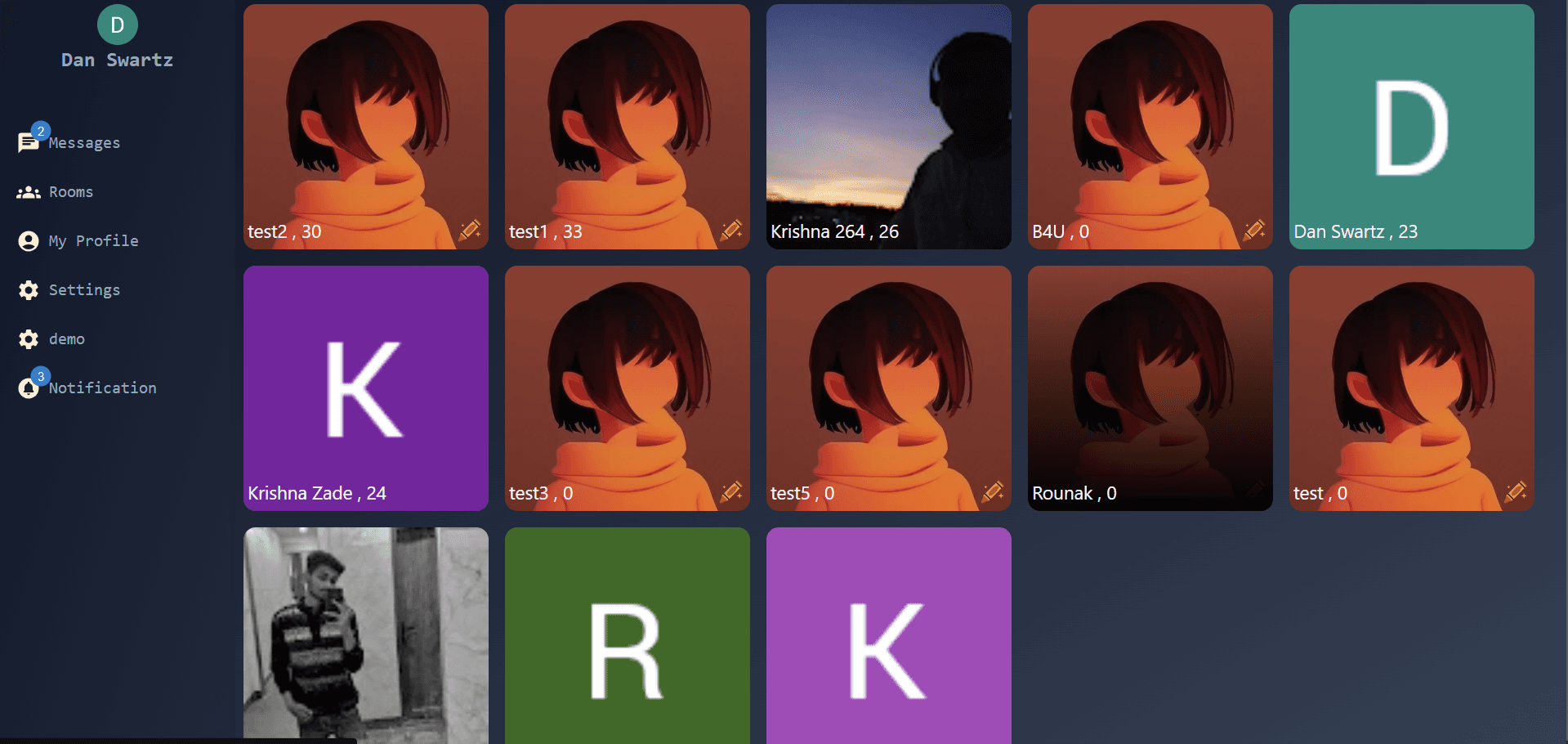Open the Notification menu item
1568x744 pixels.
(x=102, y=388)
